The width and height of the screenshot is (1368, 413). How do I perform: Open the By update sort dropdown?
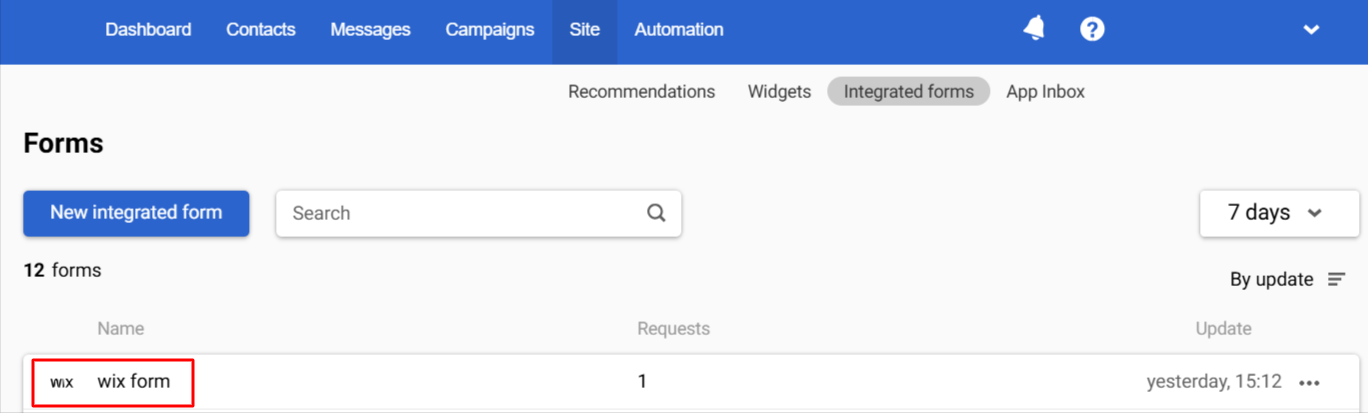coord(1272,280)
